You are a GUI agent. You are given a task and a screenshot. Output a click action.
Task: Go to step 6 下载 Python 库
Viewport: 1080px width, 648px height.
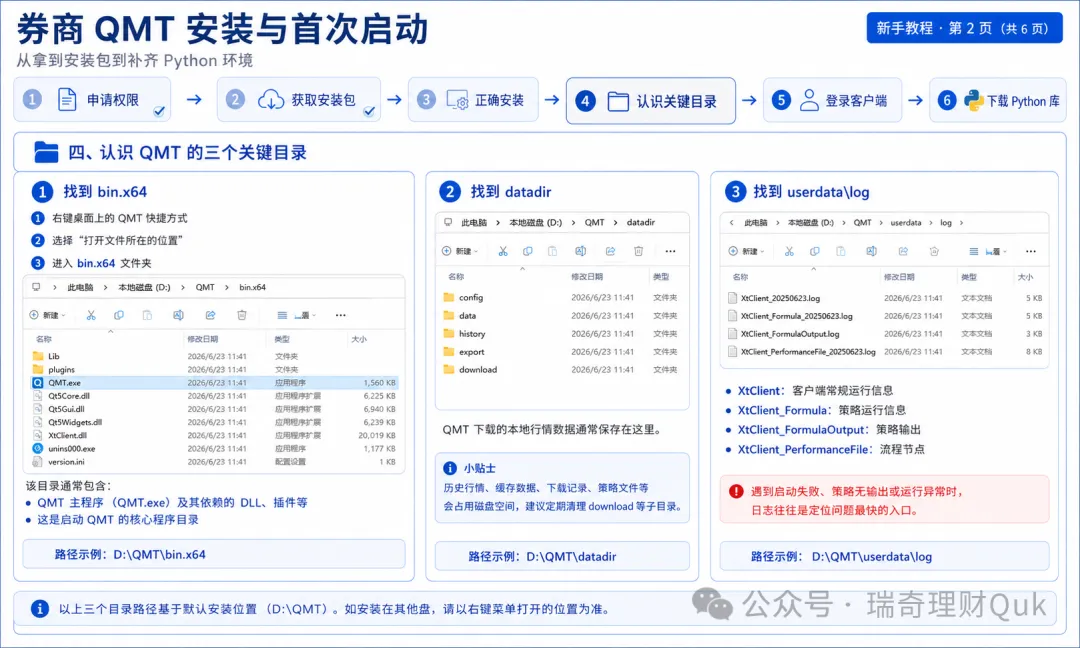tap(998, 101)
